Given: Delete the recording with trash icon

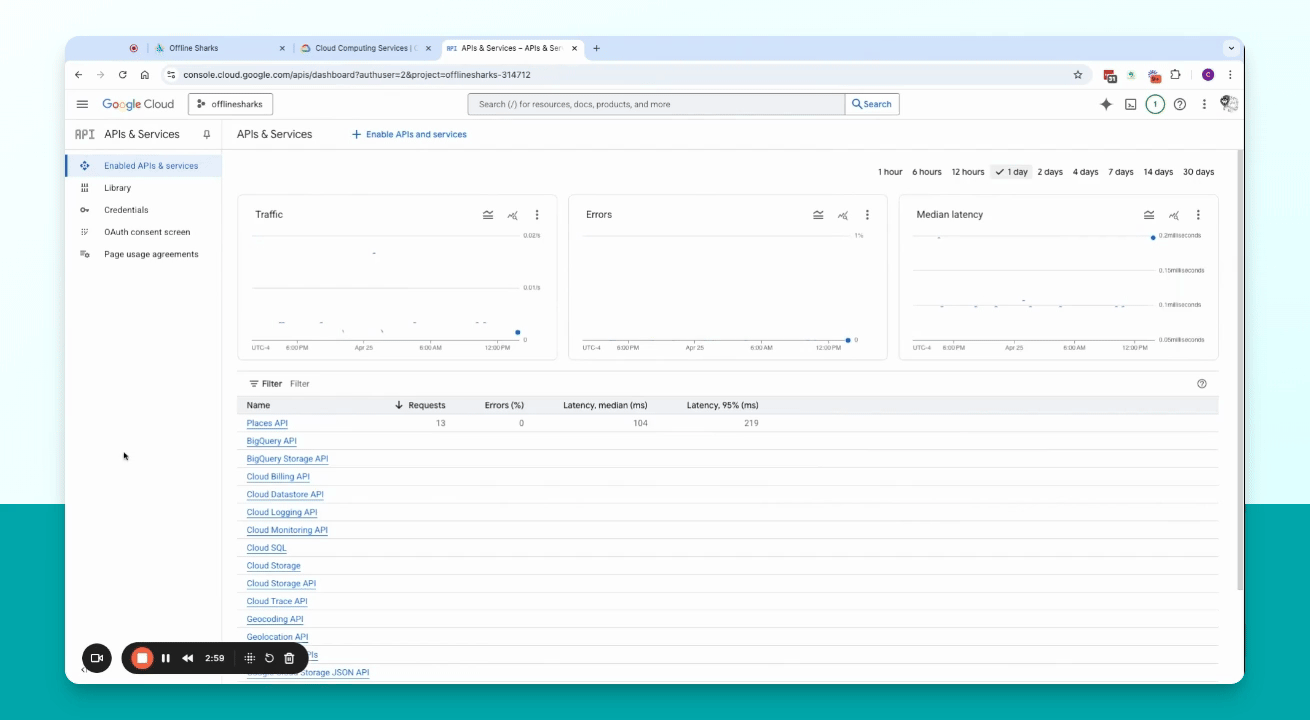Looking at the screenshot, I should [289, 658].
